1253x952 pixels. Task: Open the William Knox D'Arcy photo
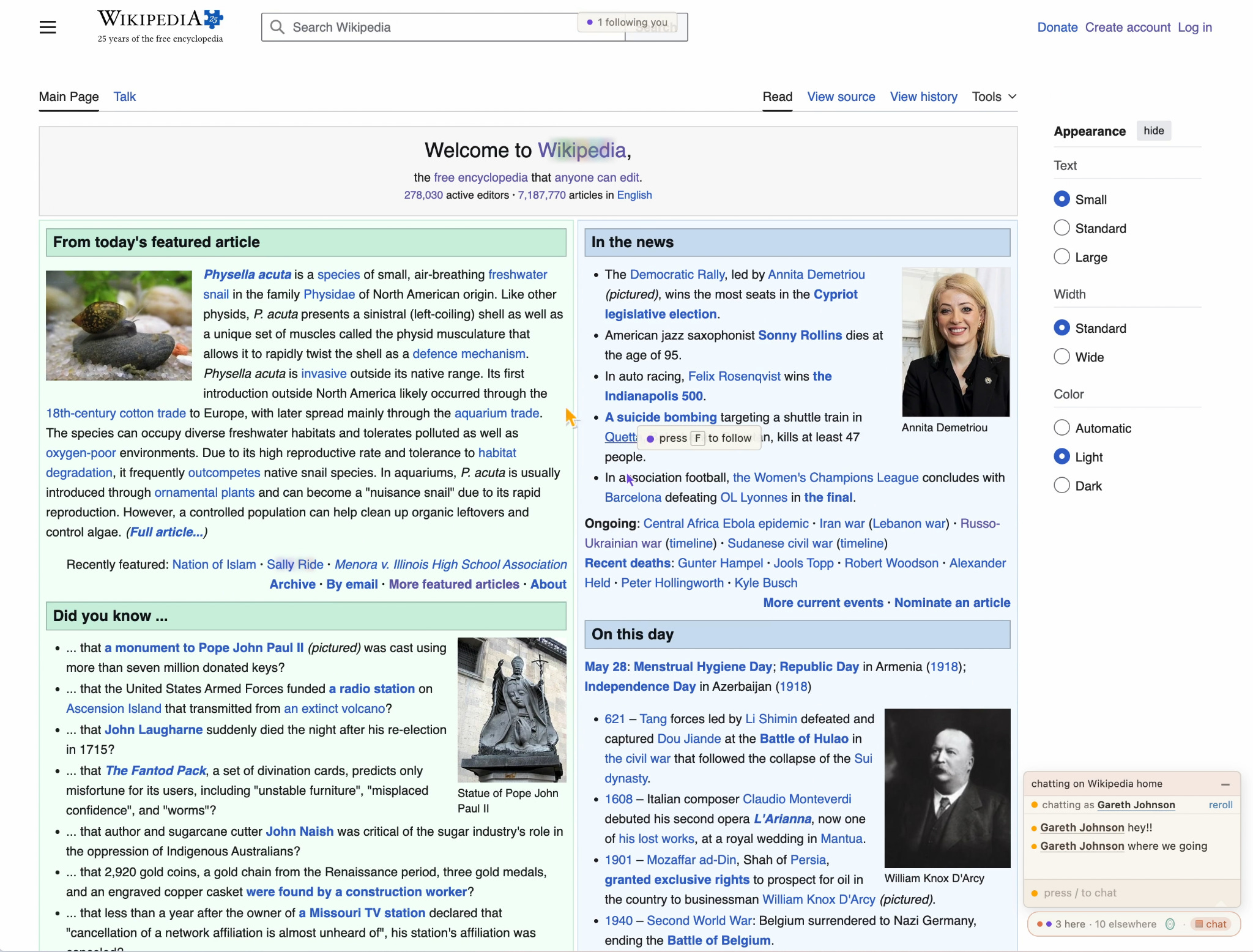[x=947, y=788]
